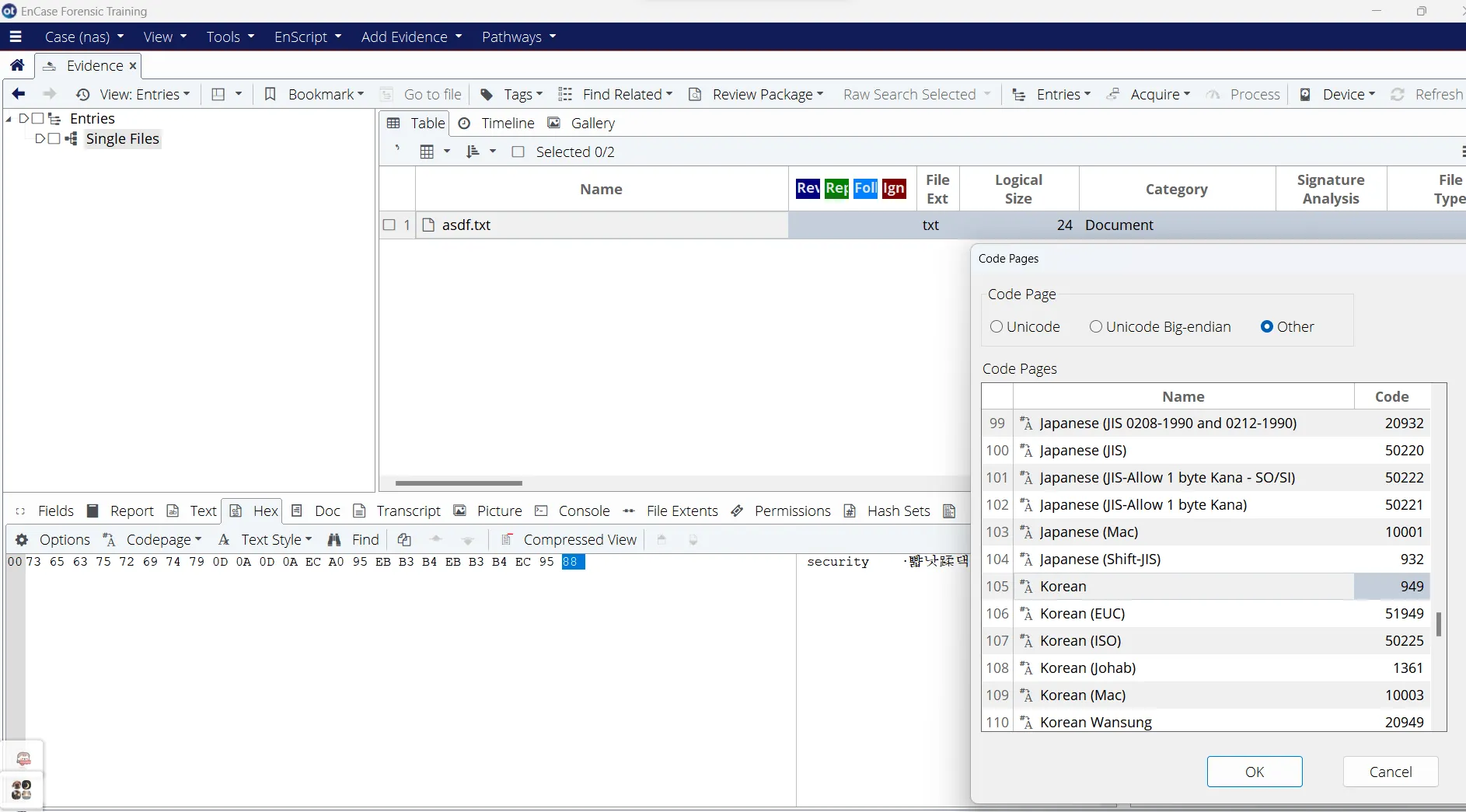This screenshot has height=812, width=1466.
Task: Open the split pane layout icon
Action: pos(218,94)
